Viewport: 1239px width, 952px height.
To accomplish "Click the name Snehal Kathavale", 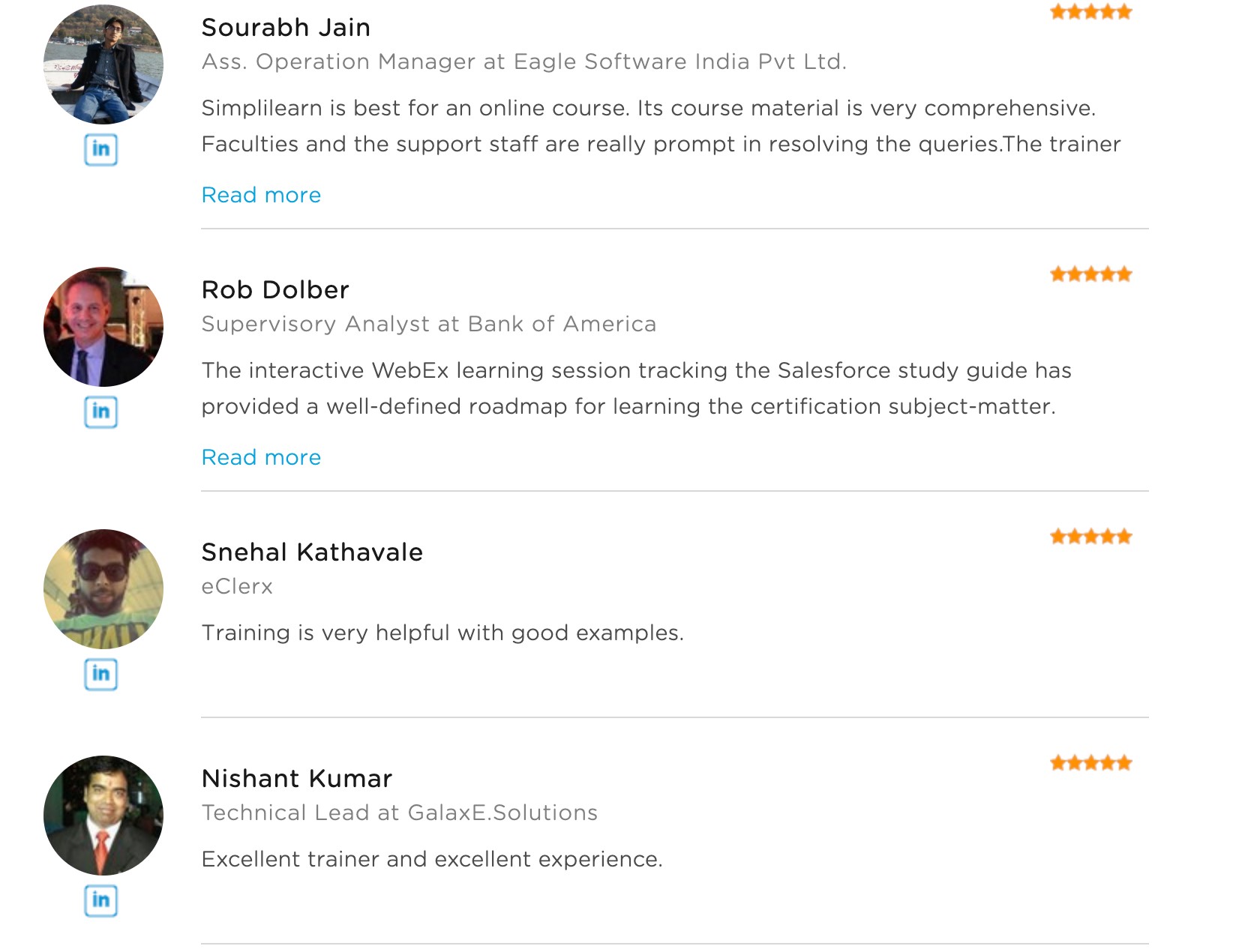I will pyautogui.click(x=312, y=552).
